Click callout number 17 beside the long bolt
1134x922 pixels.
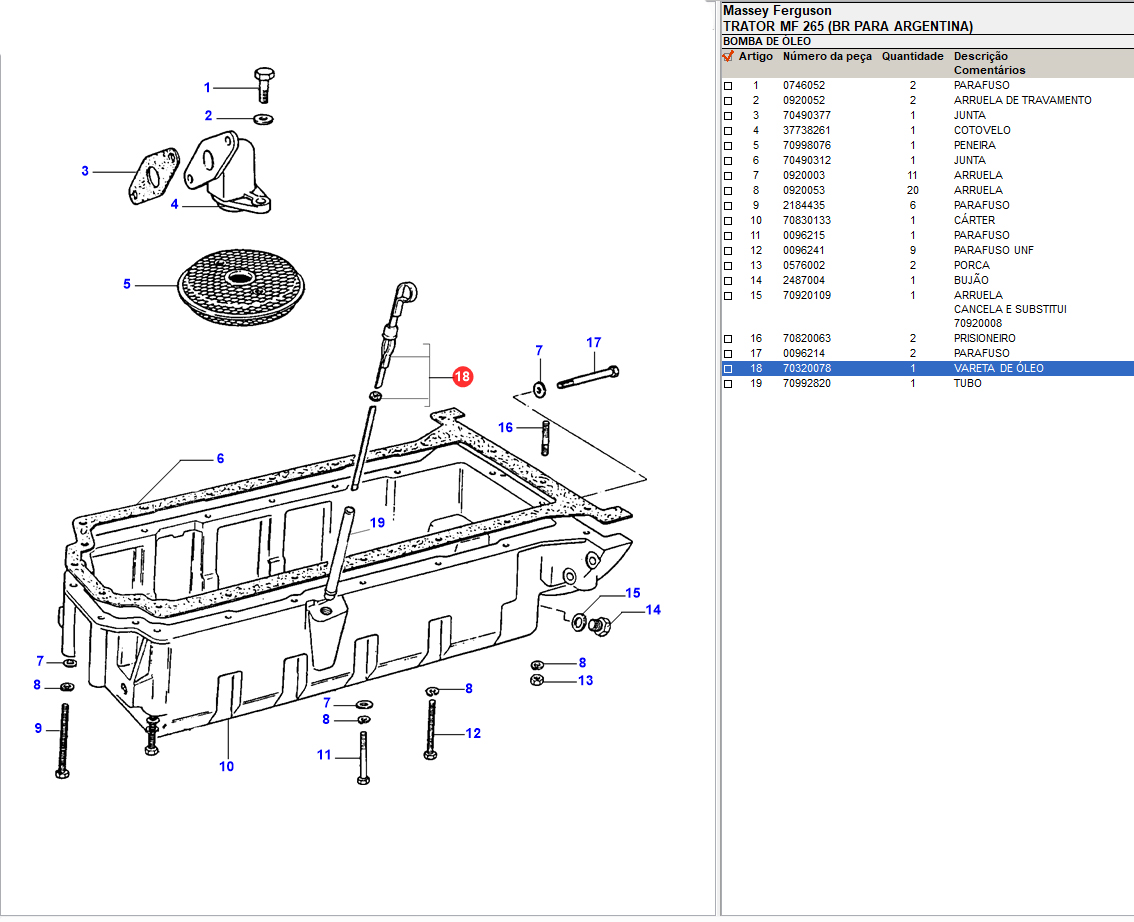click(x=594, y=343)
